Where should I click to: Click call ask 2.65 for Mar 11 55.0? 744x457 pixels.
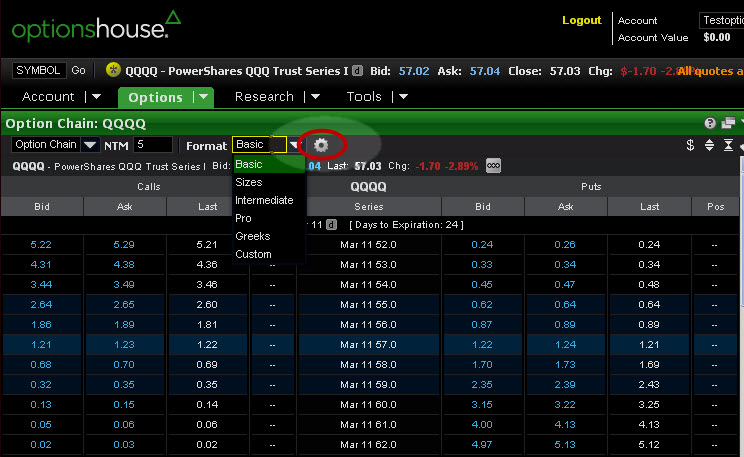tap(124, 305)
